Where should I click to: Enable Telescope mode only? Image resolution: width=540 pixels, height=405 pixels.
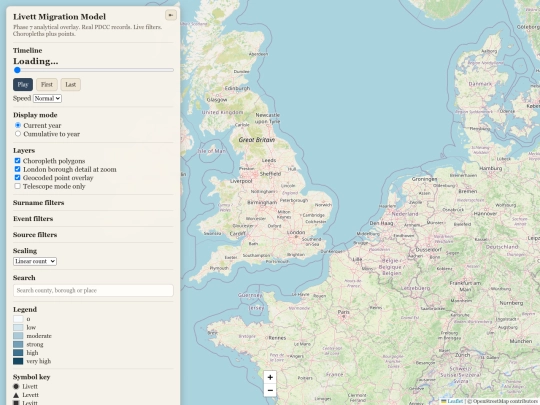(x=18, y=186)
